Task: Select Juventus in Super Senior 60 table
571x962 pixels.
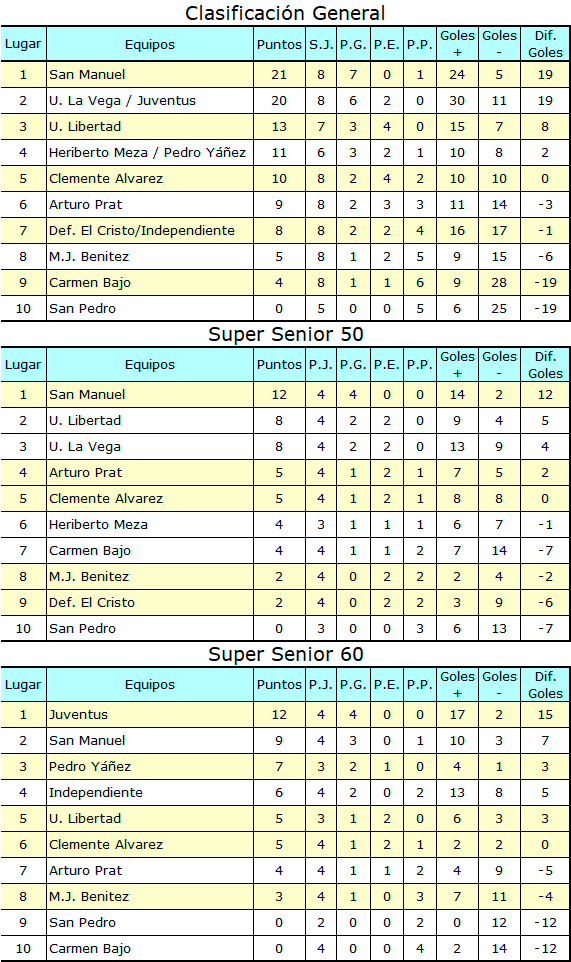Action: pos(79,715)
